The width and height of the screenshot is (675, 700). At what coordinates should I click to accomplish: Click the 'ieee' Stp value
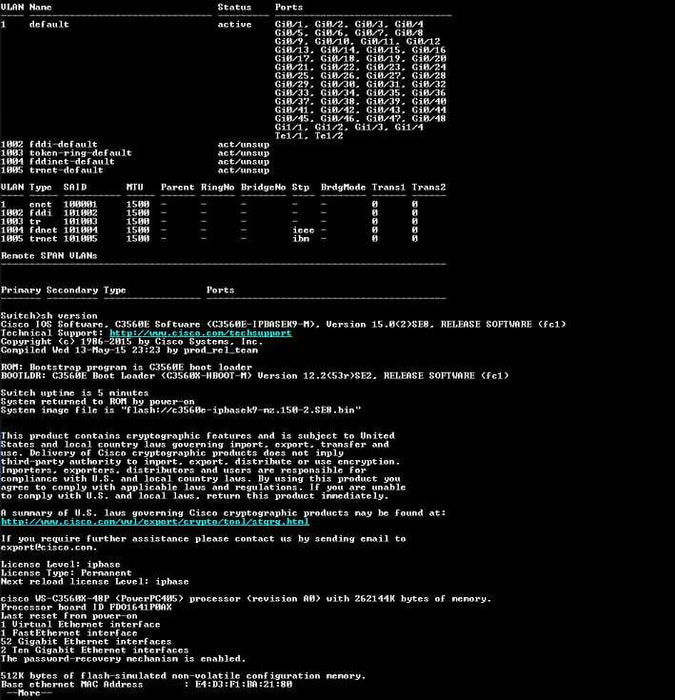point(304,230)
